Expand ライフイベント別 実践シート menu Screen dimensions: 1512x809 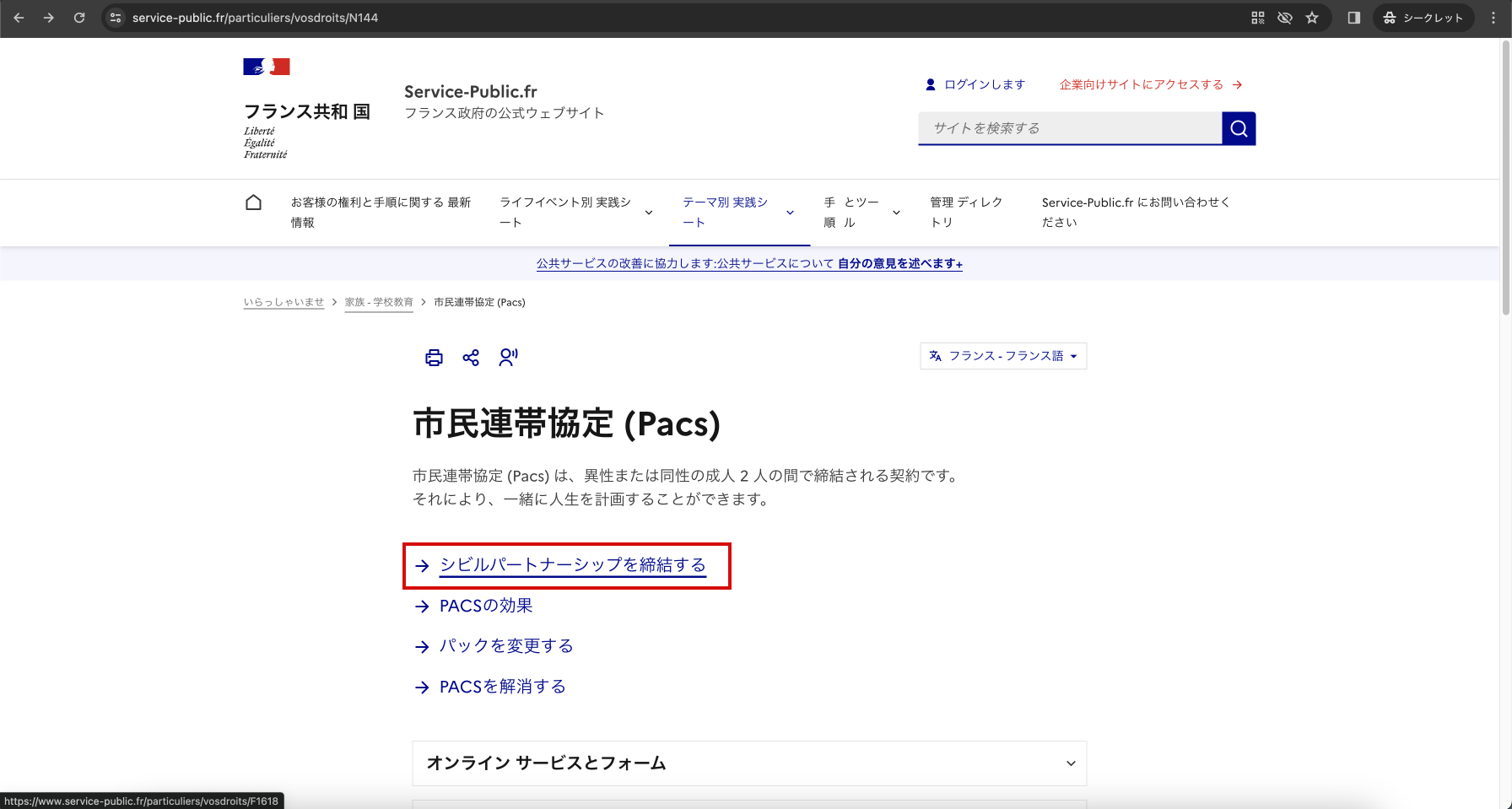point(576,213)
